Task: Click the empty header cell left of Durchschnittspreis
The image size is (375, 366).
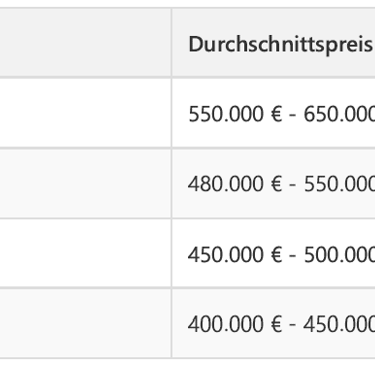Action: click(86, 42)
